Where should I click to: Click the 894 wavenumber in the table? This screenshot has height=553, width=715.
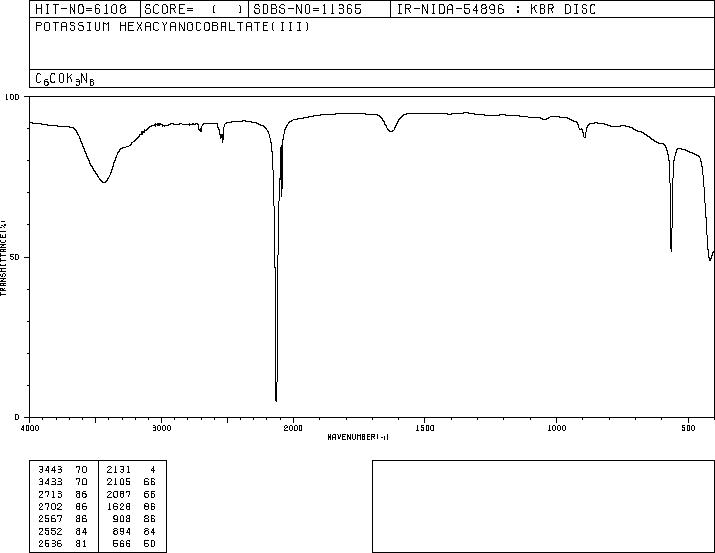[122, 532]
